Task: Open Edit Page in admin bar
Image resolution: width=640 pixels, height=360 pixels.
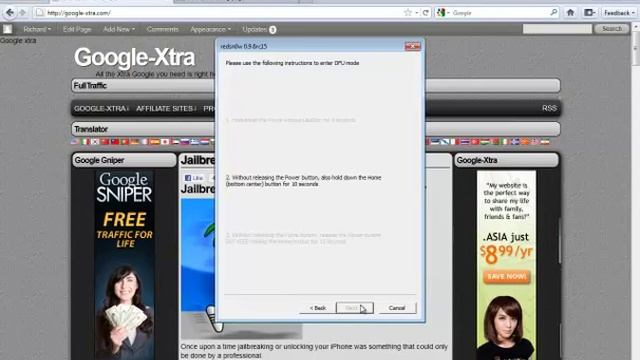Action: coord(77,29)
